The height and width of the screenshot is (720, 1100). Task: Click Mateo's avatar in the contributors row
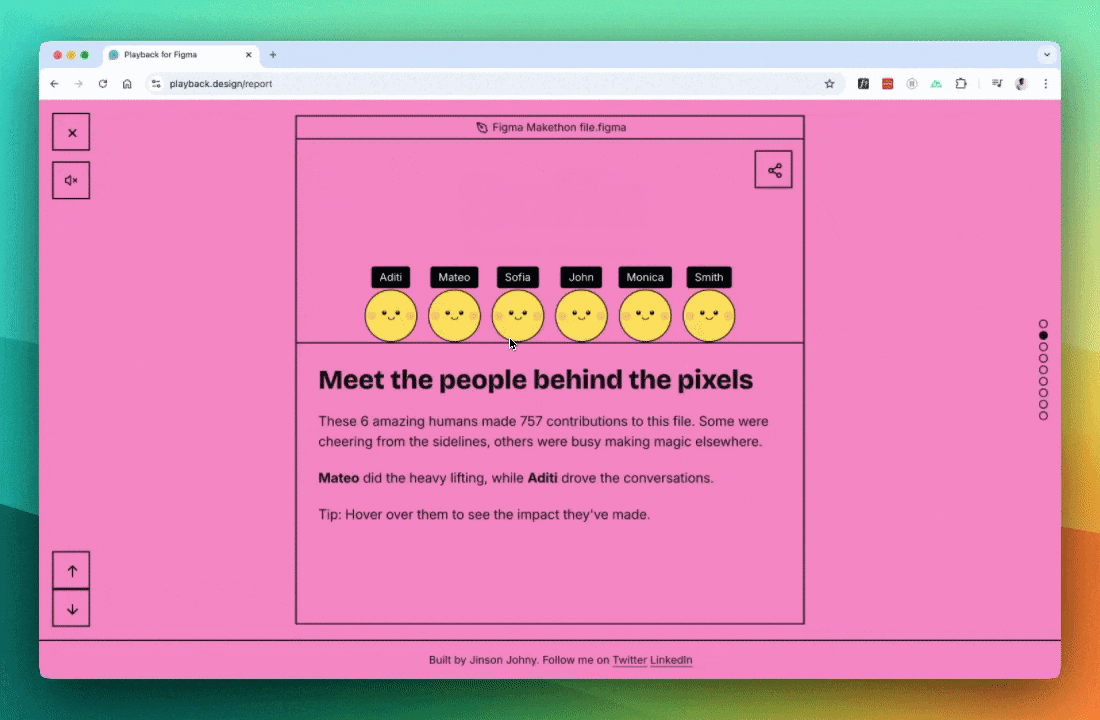(454, 315)
